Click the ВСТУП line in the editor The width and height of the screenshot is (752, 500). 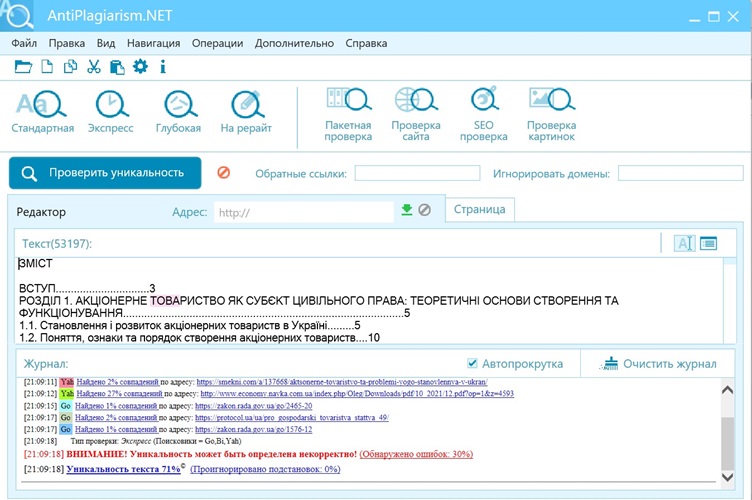[x=87, y=288]
